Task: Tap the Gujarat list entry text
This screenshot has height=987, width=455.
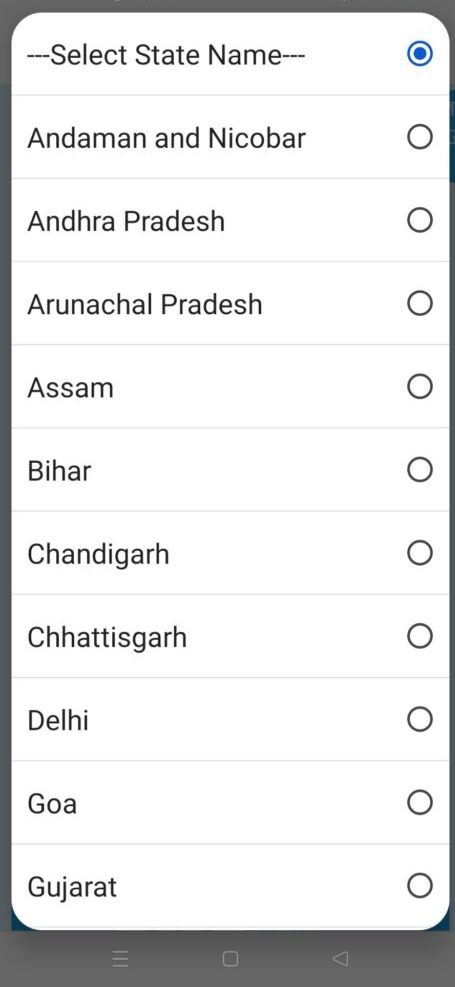Action: pos(72,888)
